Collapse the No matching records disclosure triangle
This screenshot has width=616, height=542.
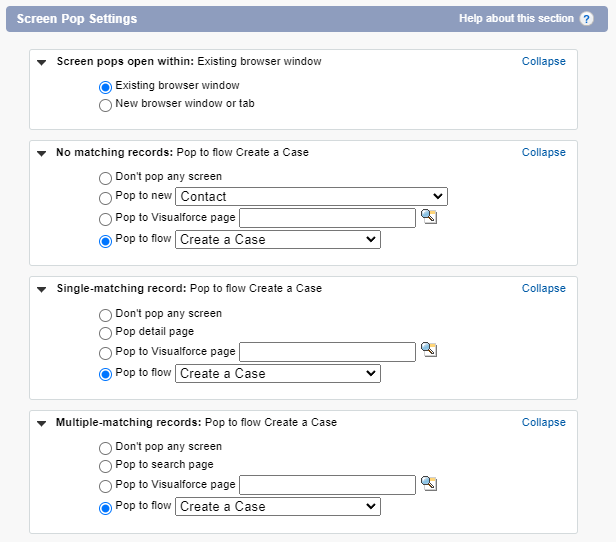[x=42, y=153]
